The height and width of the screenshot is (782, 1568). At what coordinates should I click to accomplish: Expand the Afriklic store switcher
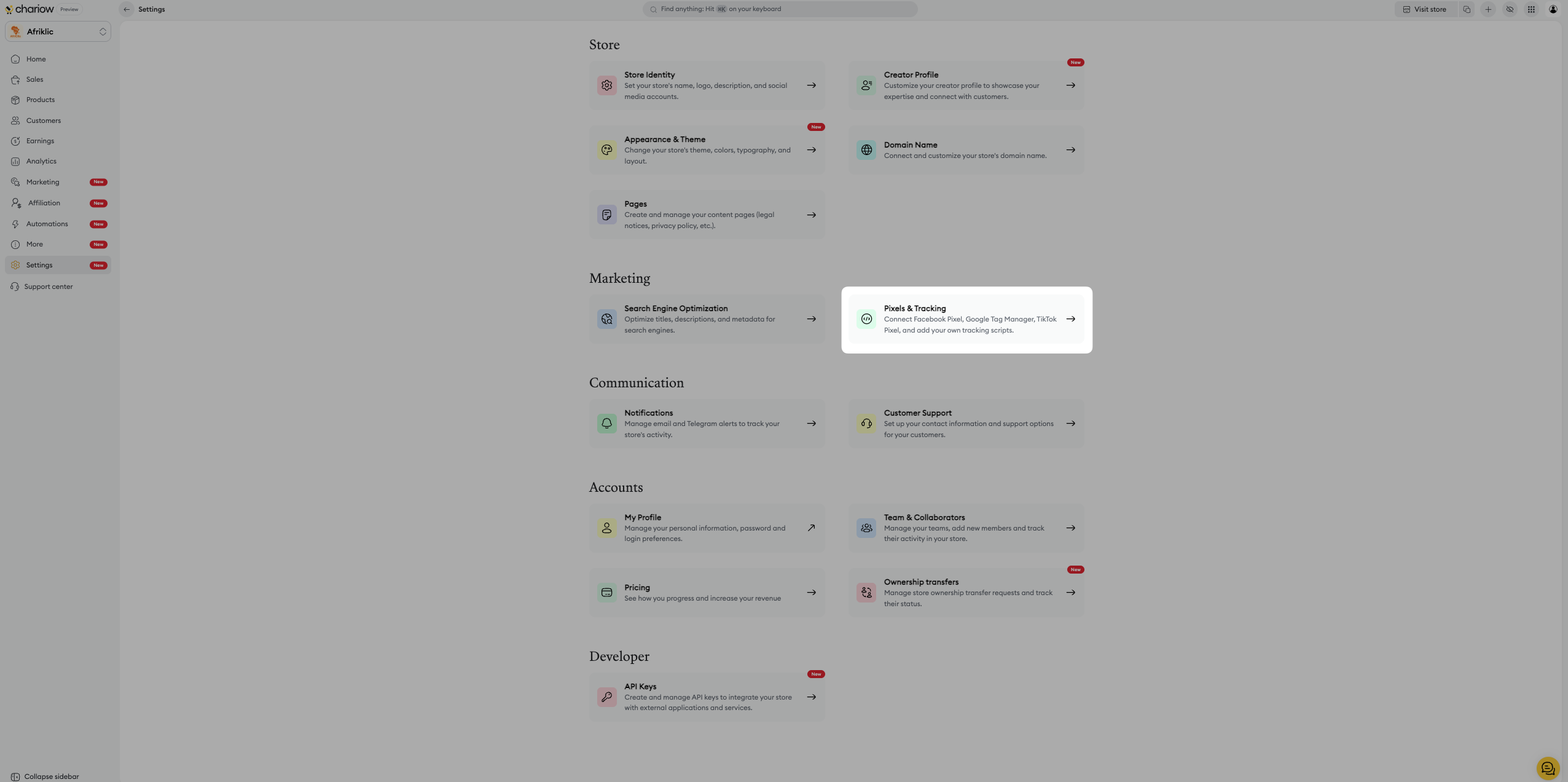tap(58, 31)
